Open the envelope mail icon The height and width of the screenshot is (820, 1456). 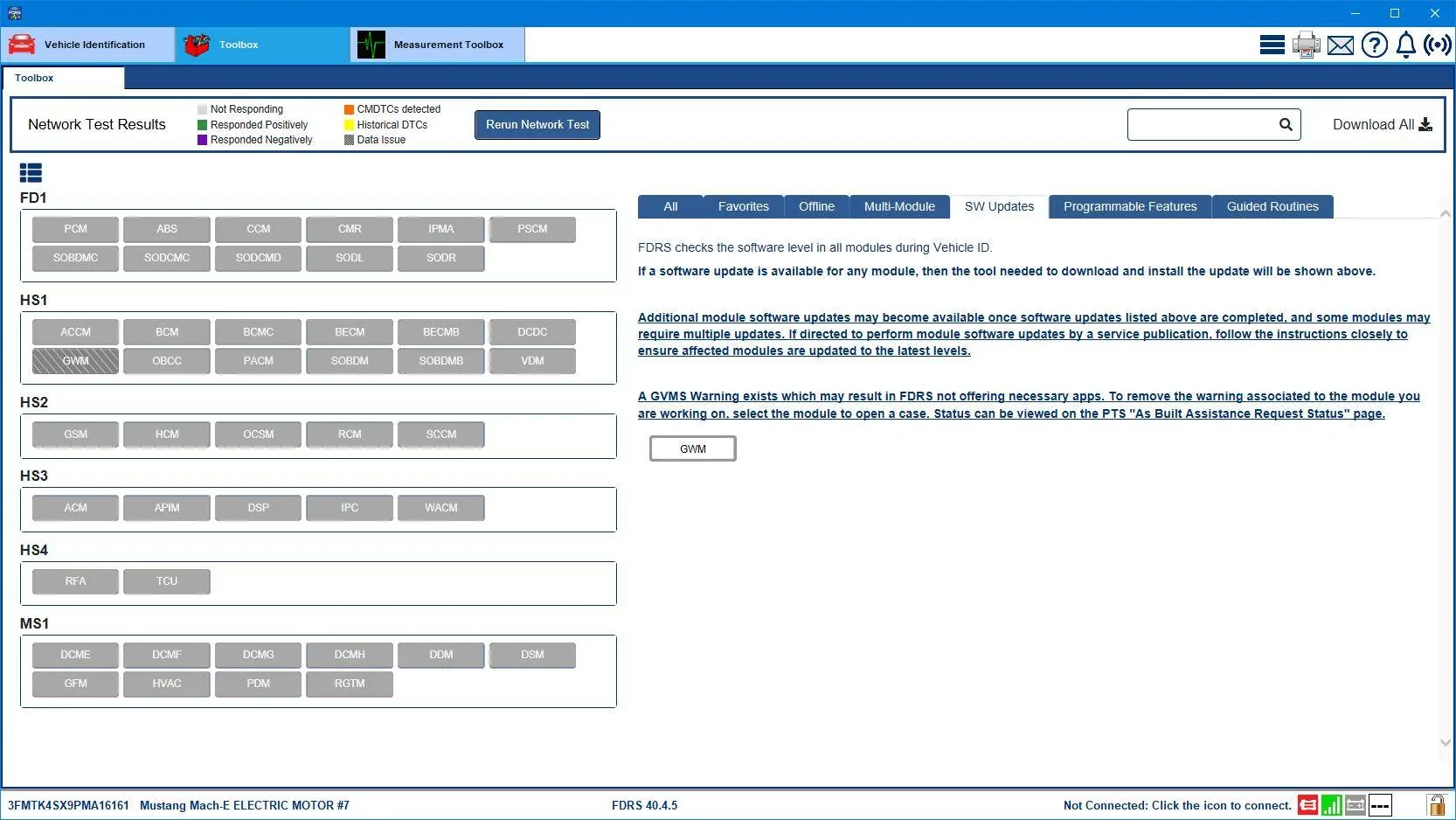click(x=1340, y=45)
